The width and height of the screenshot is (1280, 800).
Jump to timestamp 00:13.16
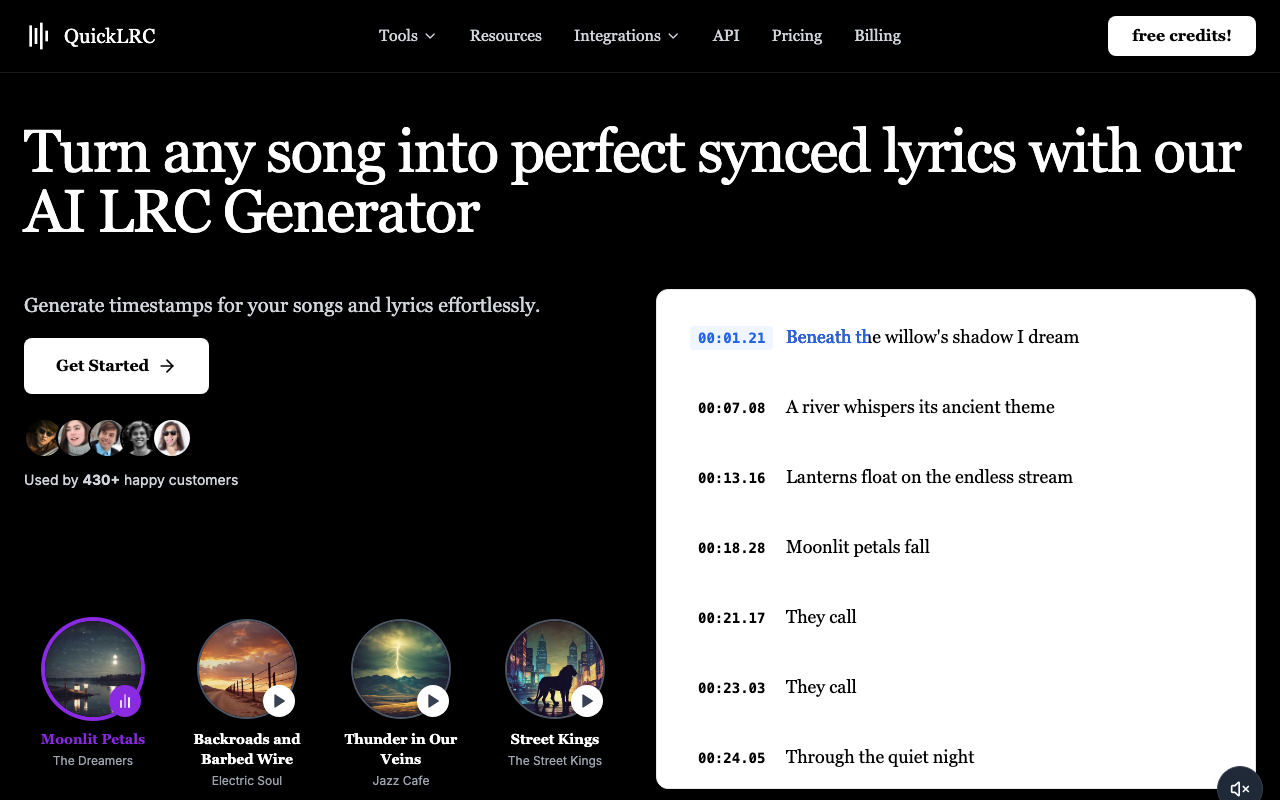[x=732, y=478]
